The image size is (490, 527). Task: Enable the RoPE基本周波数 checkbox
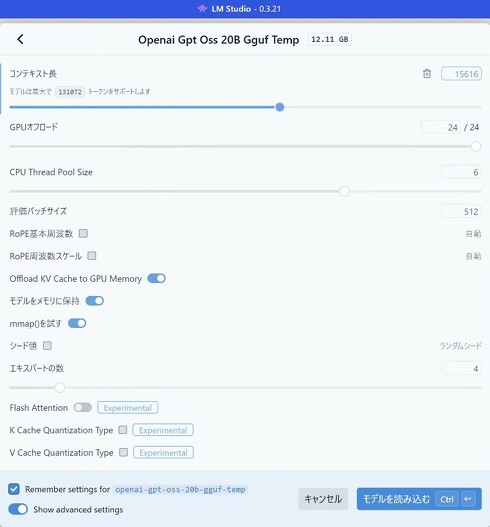(x=83, y=233)
